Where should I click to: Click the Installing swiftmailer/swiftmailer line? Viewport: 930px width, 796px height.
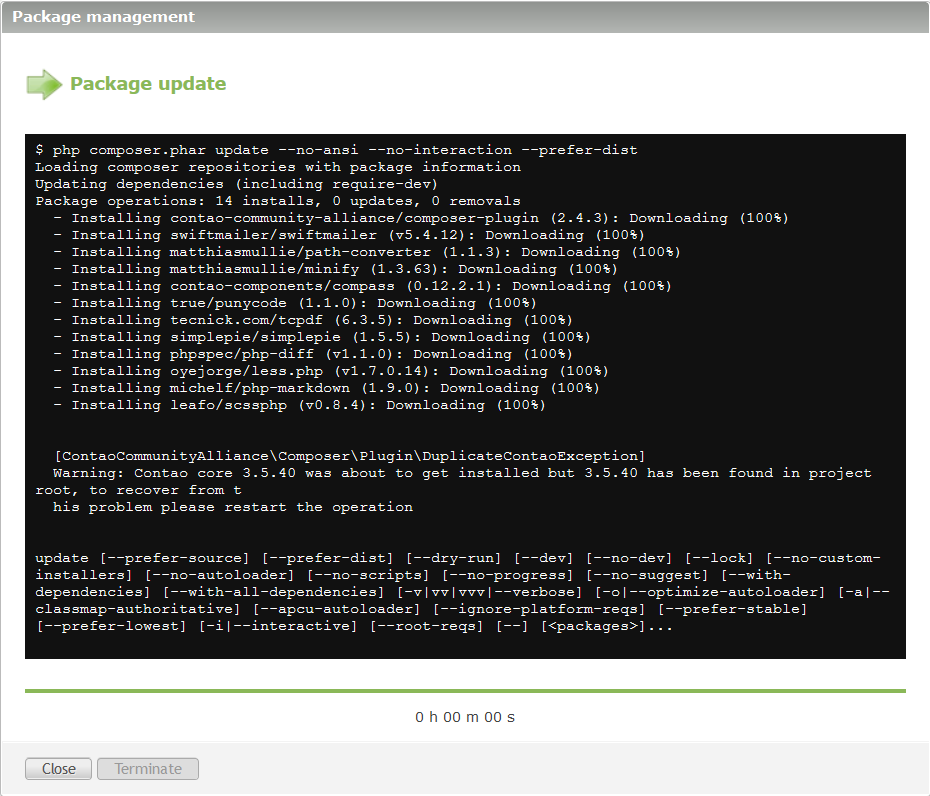point(349,235)
